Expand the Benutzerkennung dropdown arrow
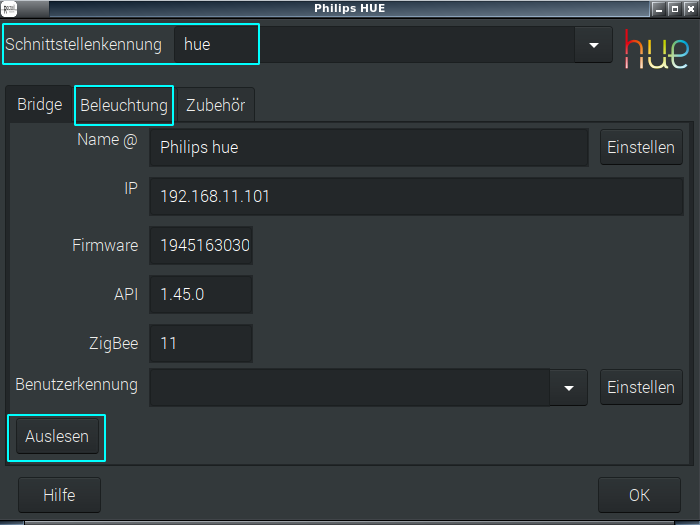The image size is (700, 525). coord(569,387)
